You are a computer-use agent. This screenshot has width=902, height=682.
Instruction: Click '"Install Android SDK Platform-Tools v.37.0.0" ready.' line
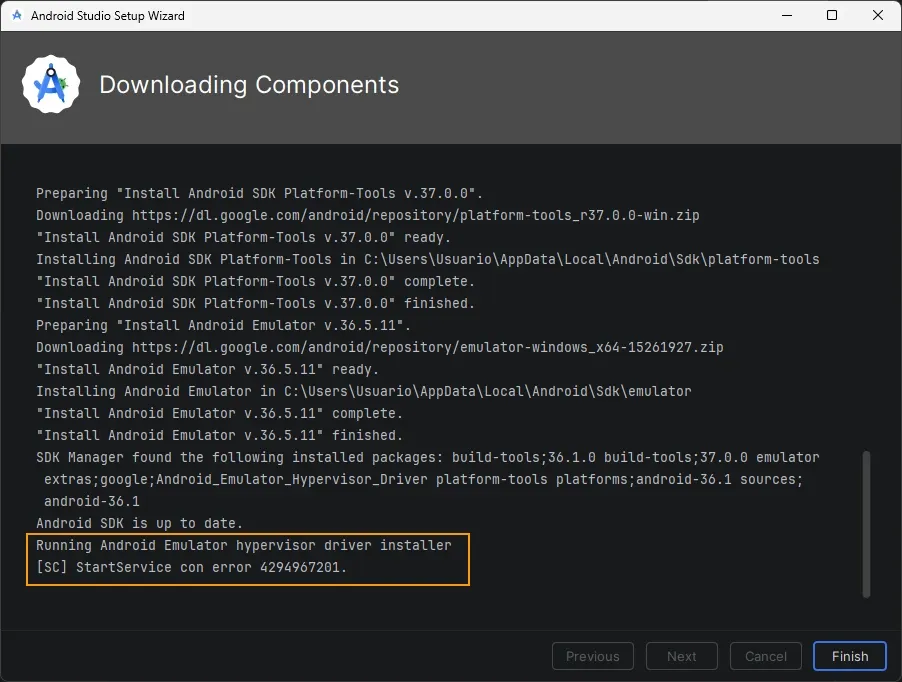tap(243, 237)
